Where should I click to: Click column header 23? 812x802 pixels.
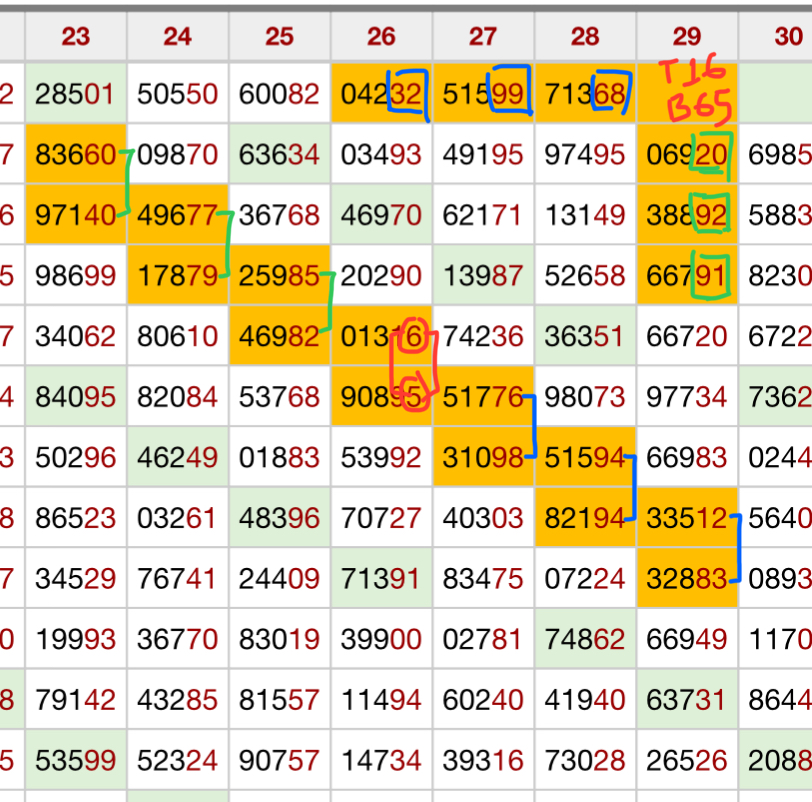coord(76,37)
